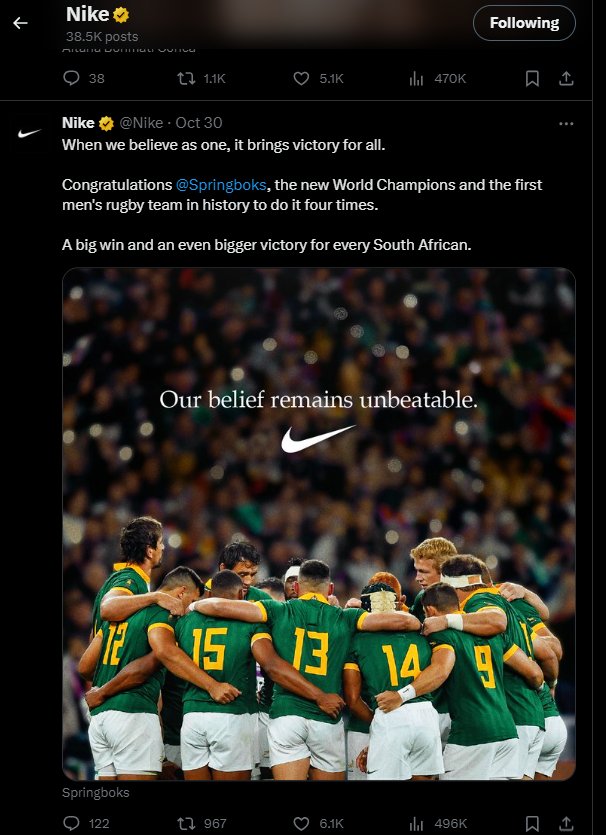606x835 pixels.
Task: Repost the tweet with 967 reposts
Action: [x=201, y=823]
